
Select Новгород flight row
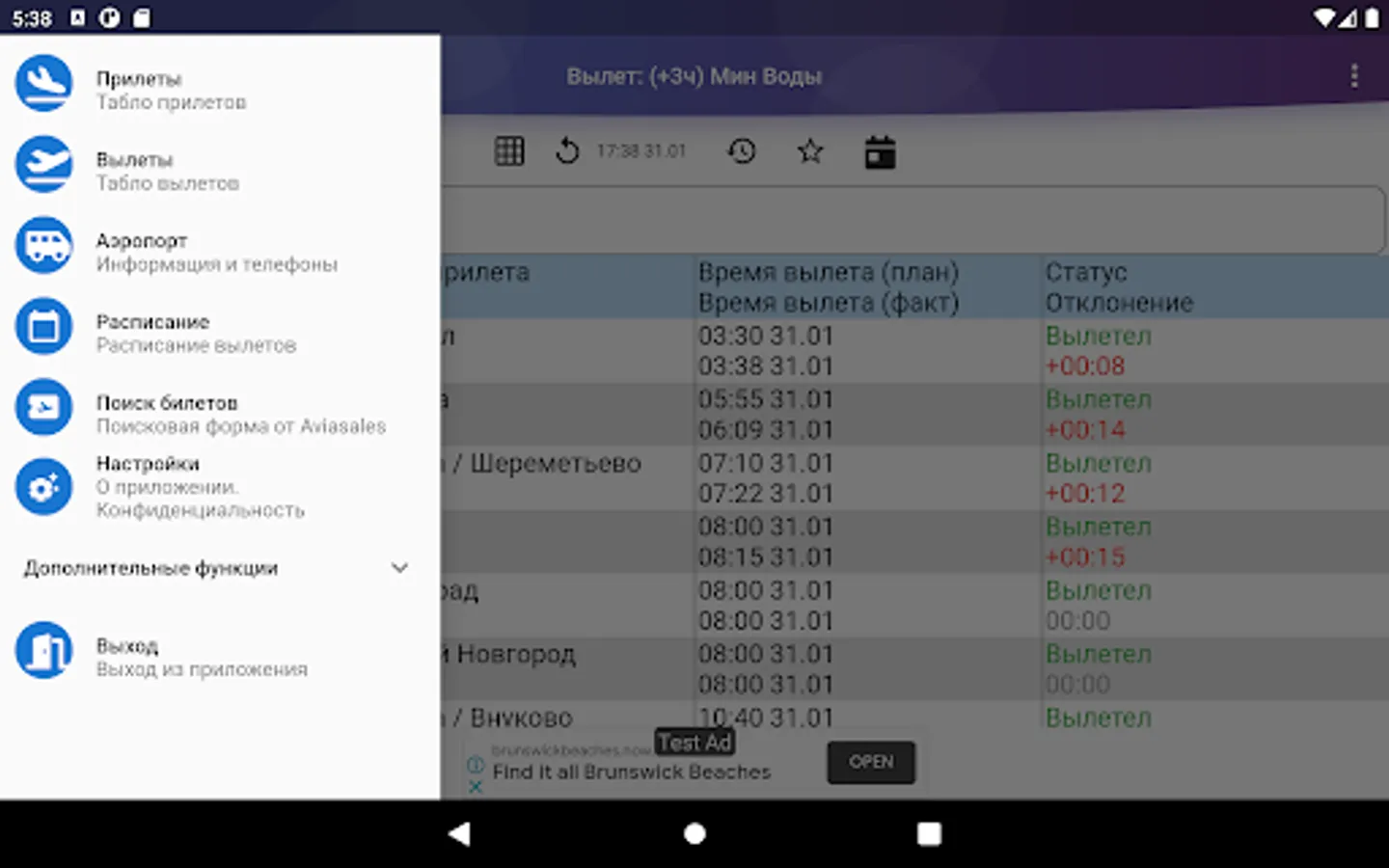[x=914, y=669]
